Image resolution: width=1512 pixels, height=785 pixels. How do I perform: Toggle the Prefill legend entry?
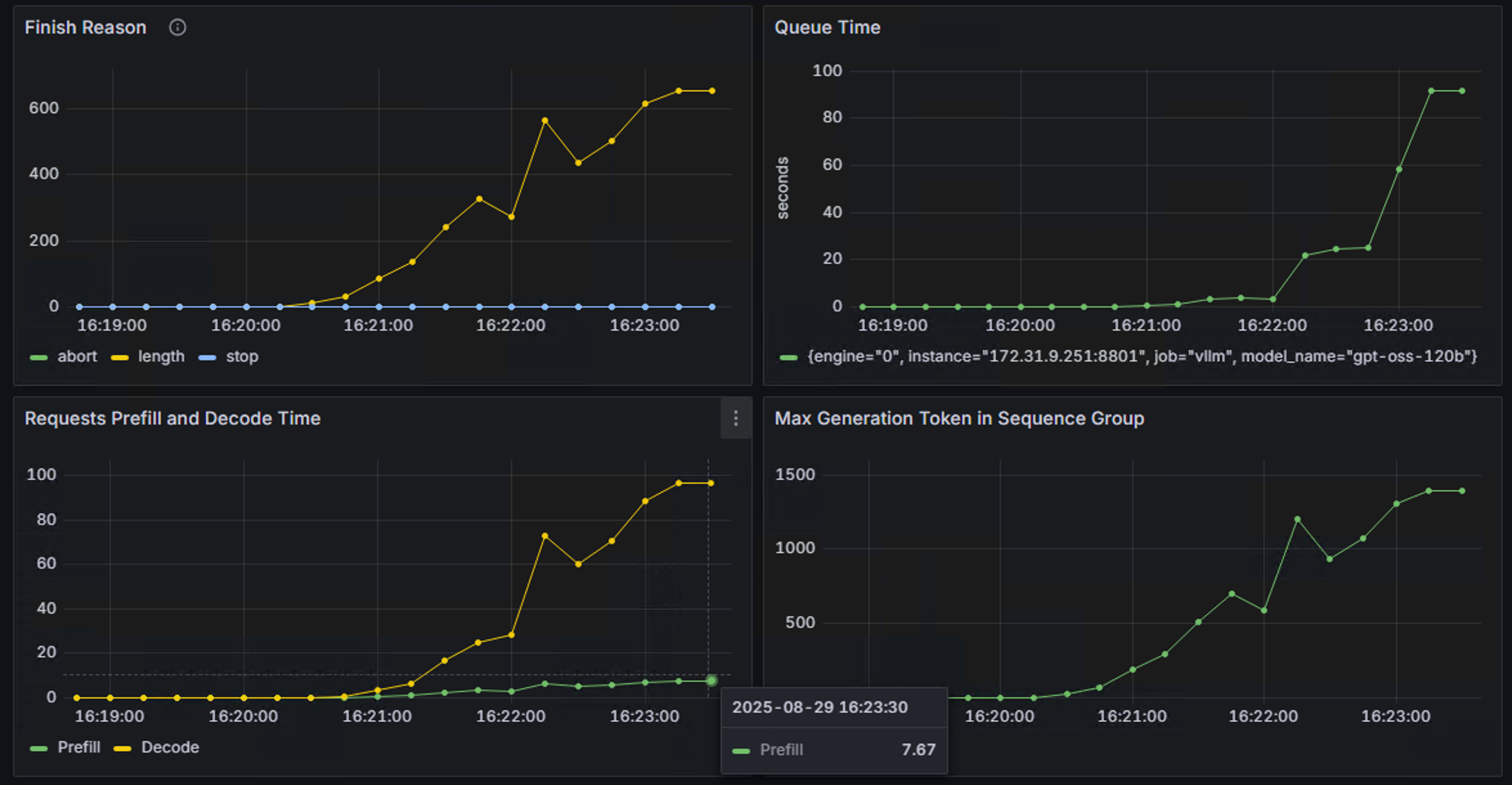[78, 748]
